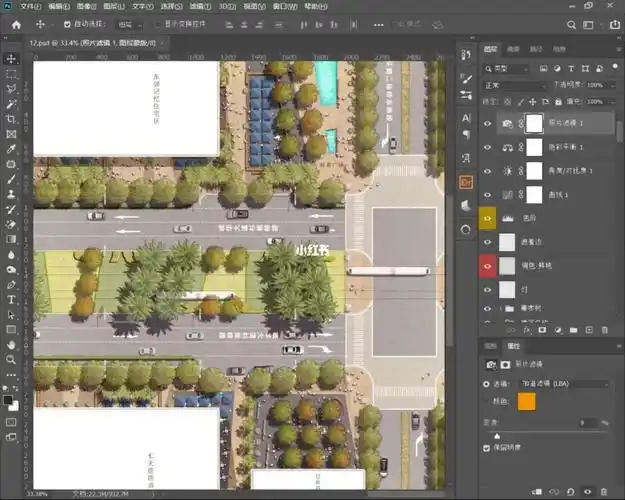
Task: Select the Crop tool
Action: coord(11,118)
